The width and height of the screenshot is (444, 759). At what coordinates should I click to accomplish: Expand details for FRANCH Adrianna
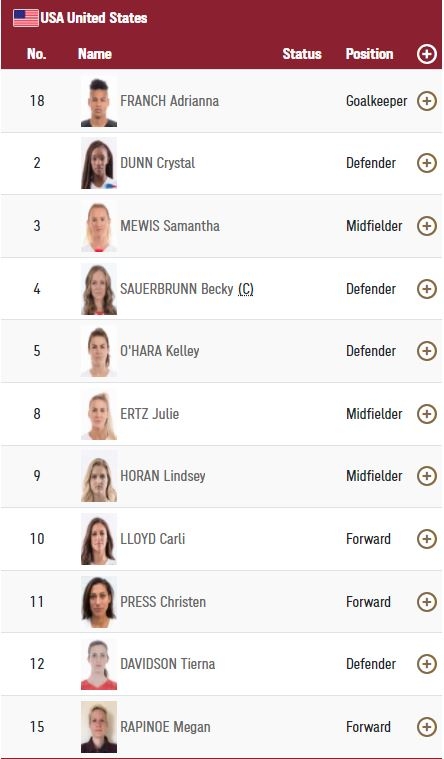(427, 101)
